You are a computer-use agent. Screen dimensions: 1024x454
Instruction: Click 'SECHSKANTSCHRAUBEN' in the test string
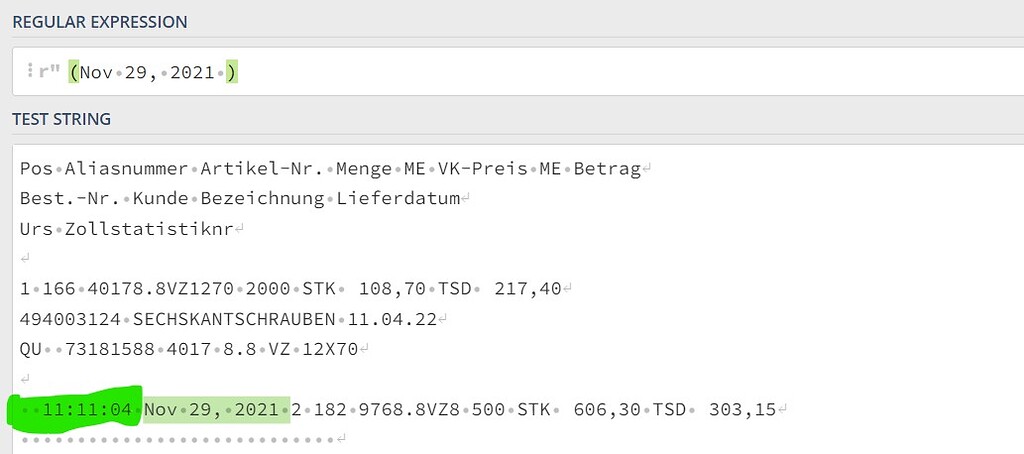(x=234, y=319)
